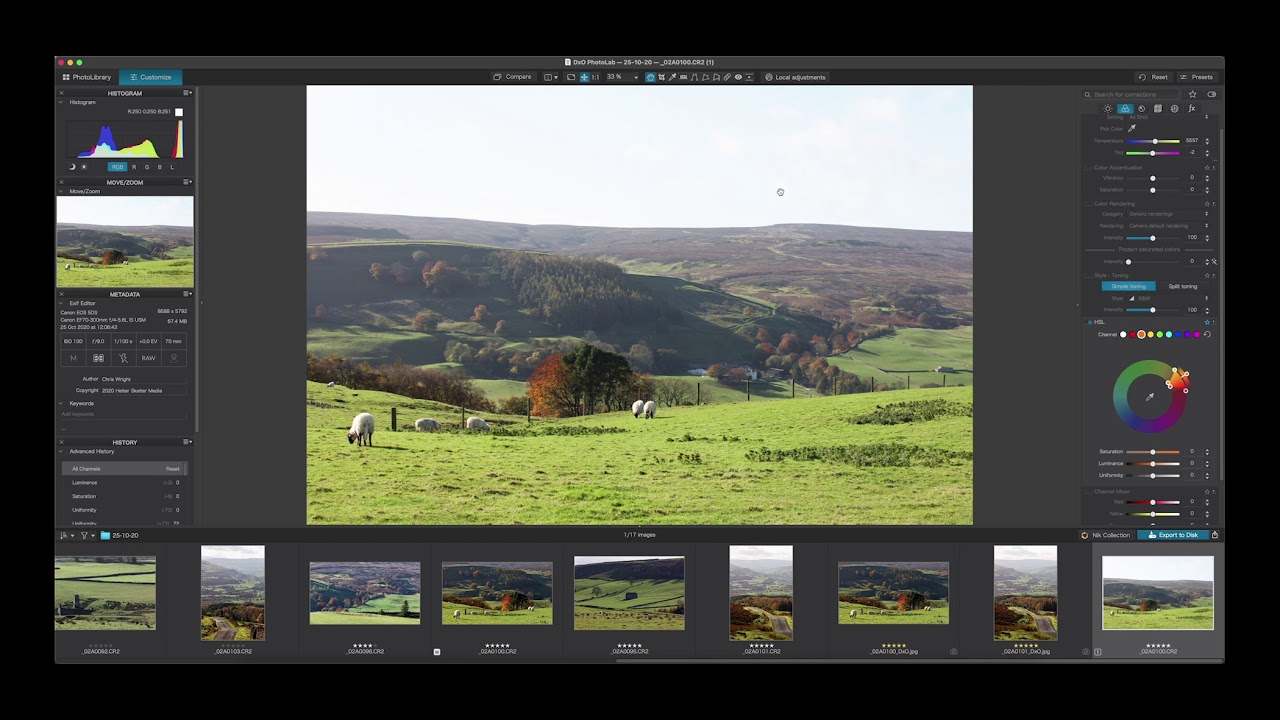Adjust the Tint slider

point(1153,153)
